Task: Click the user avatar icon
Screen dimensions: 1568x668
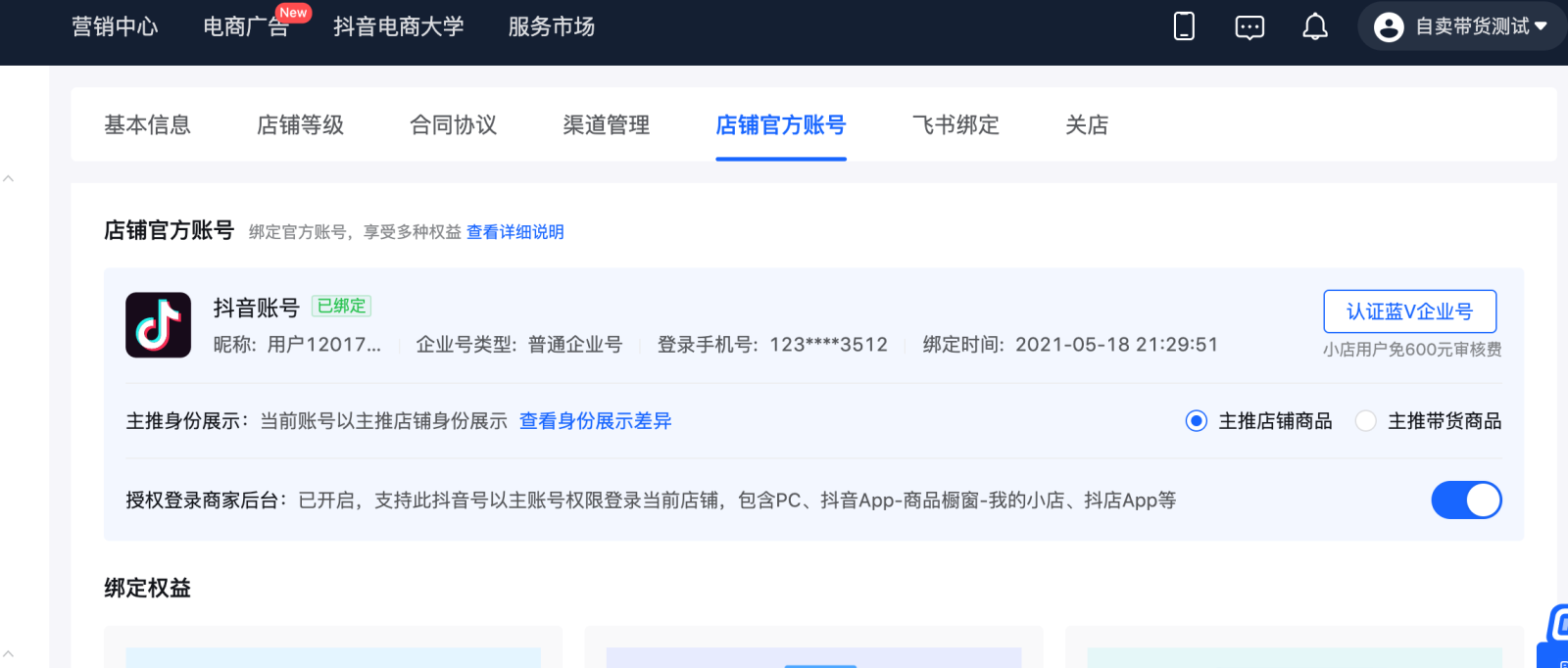Action: (x=1389, y=26)
